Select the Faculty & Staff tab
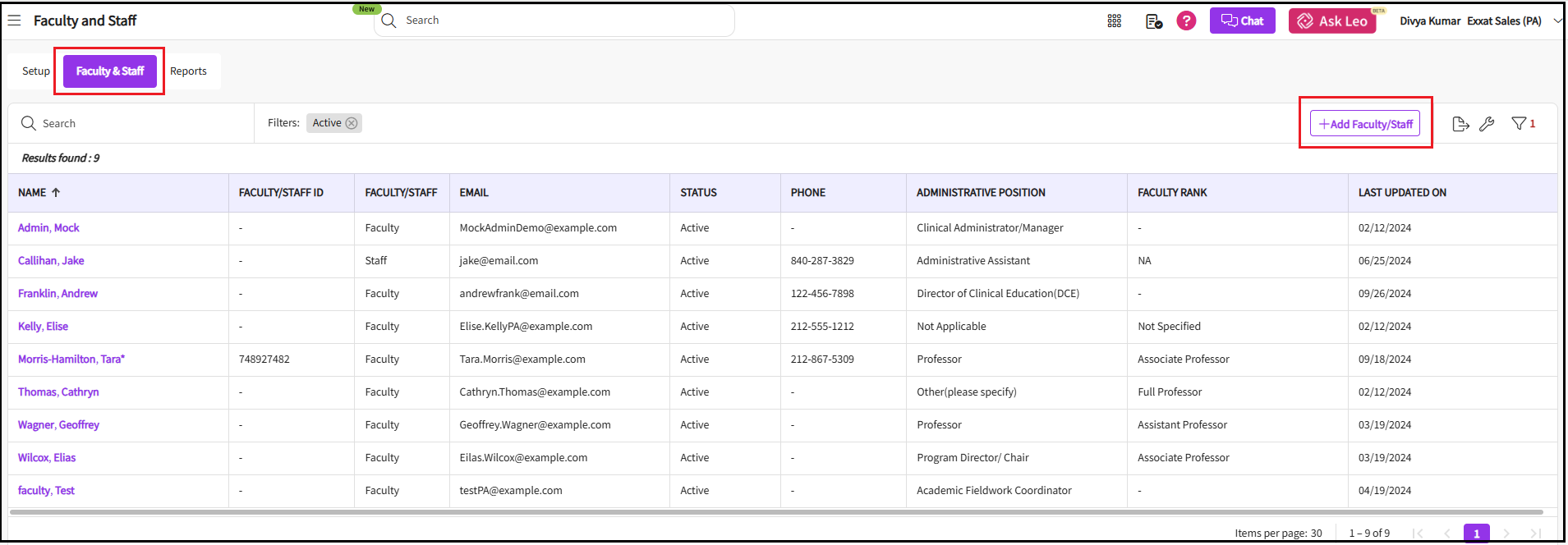 click(110, 71)
